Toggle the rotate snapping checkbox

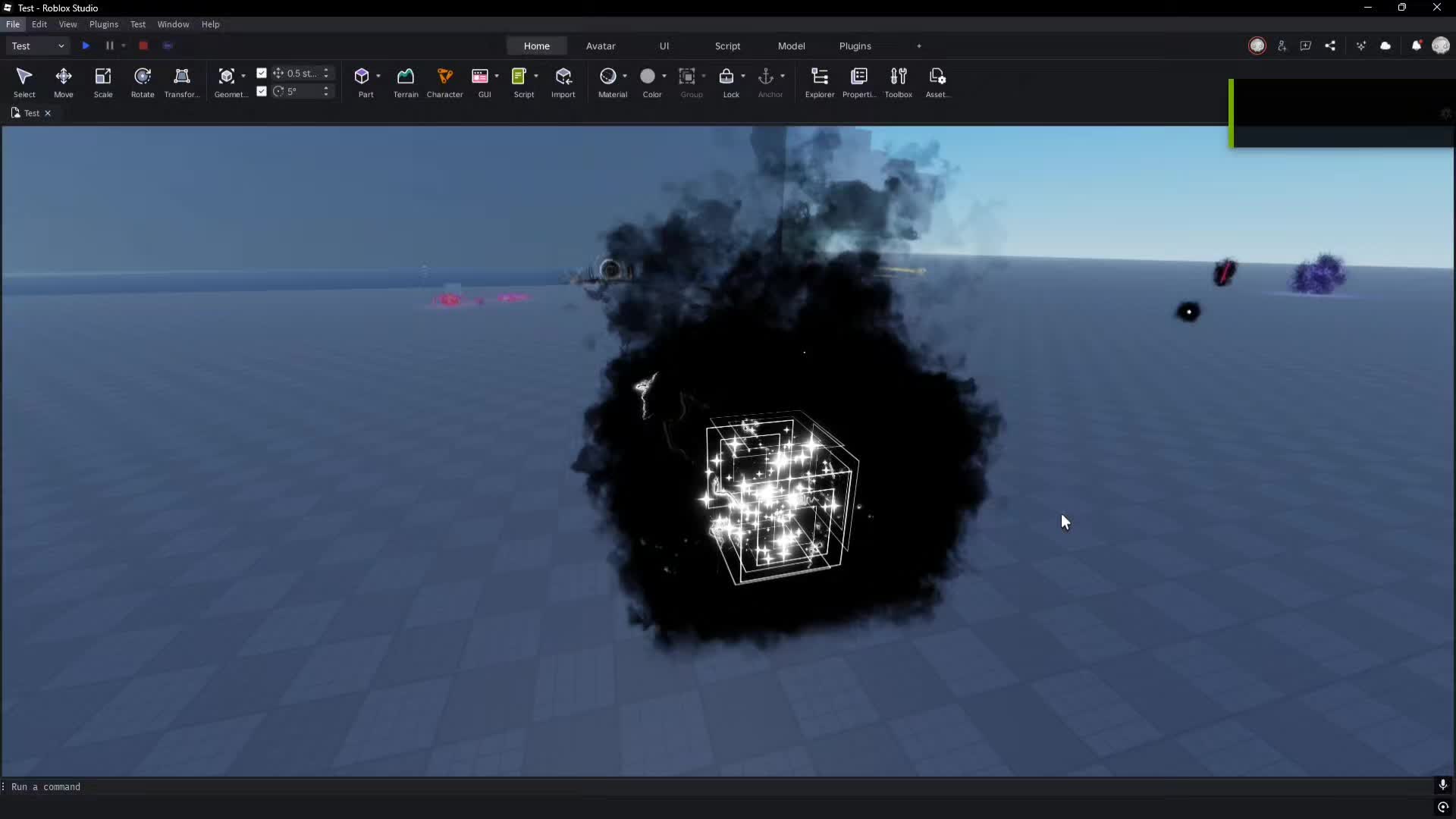click(262, 91)
